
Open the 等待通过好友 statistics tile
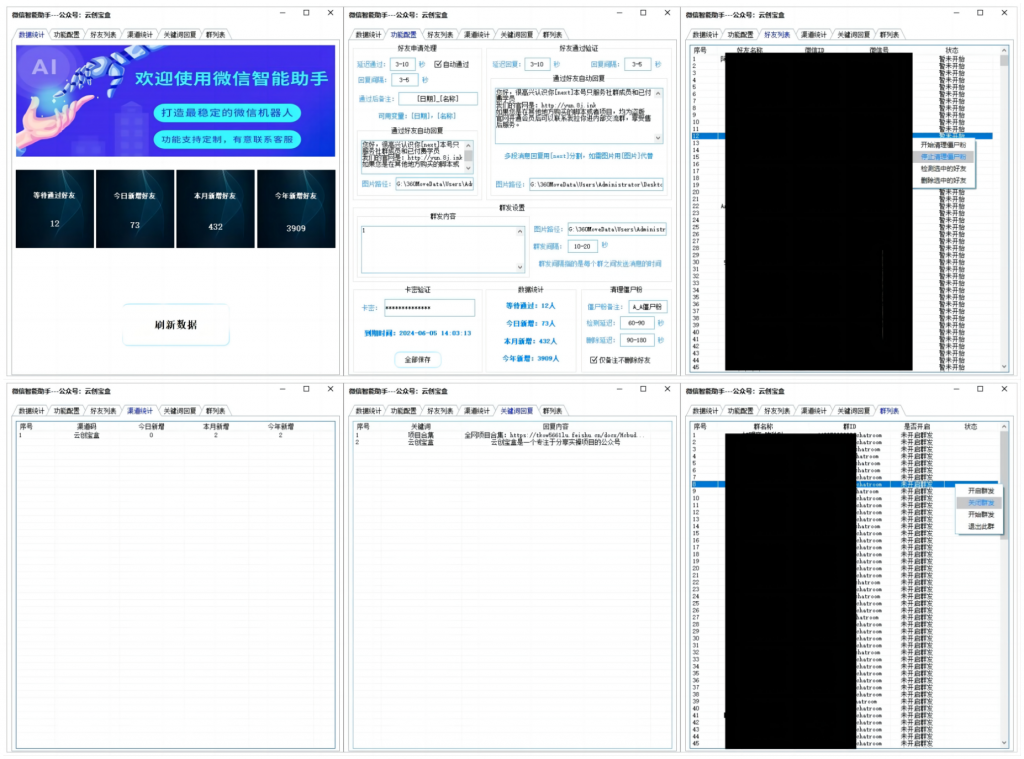click(x=55, y=209)
